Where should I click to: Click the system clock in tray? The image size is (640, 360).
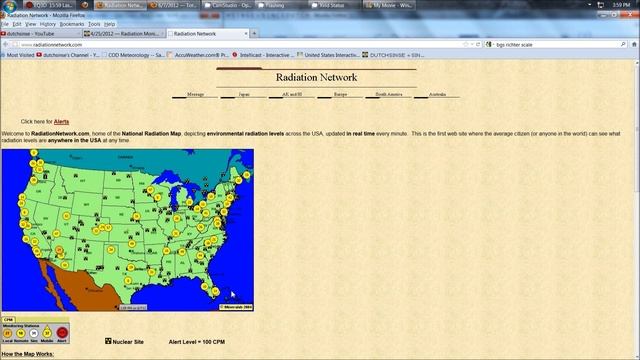tap(621, 5)
